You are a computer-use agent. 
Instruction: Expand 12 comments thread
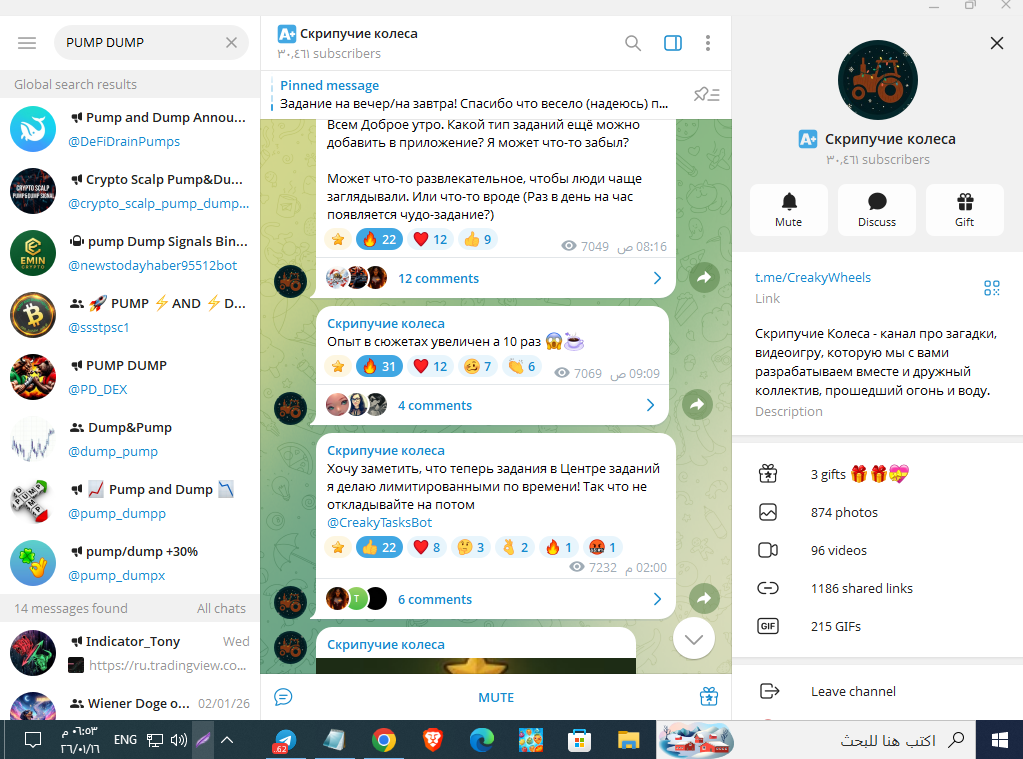496,279
